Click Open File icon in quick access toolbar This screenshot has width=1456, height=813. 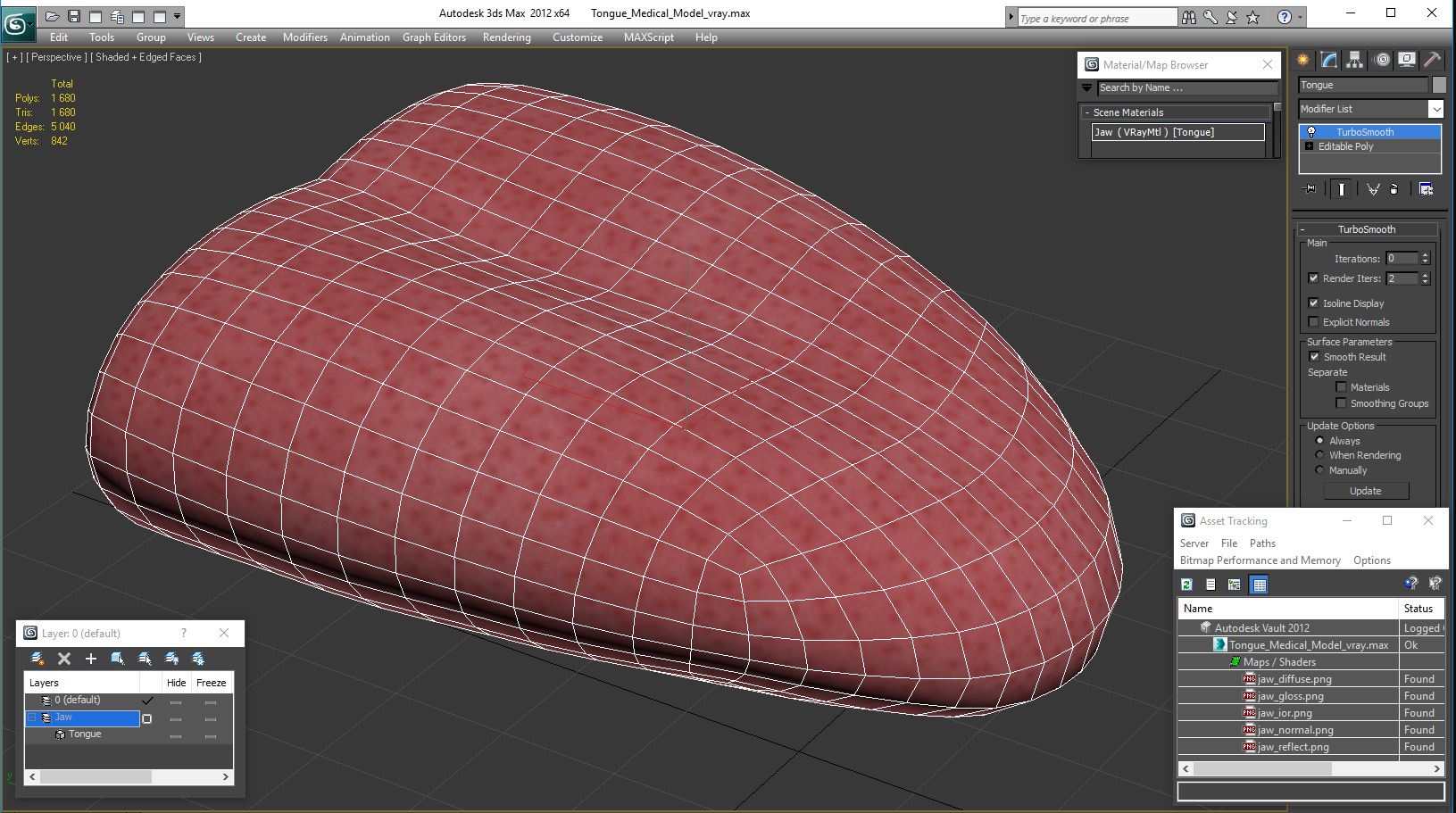tap(53, 16)
